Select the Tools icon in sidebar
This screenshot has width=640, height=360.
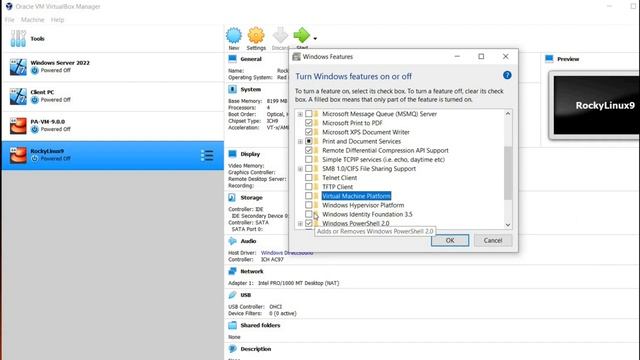(18, 38)
